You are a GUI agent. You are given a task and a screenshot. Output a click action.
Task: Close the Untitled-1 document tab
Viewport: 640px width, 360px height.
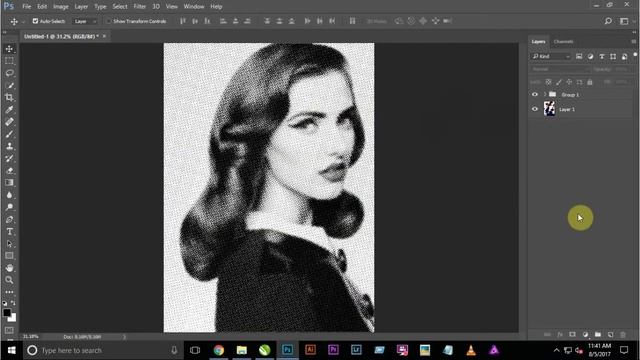coord(104,36)
